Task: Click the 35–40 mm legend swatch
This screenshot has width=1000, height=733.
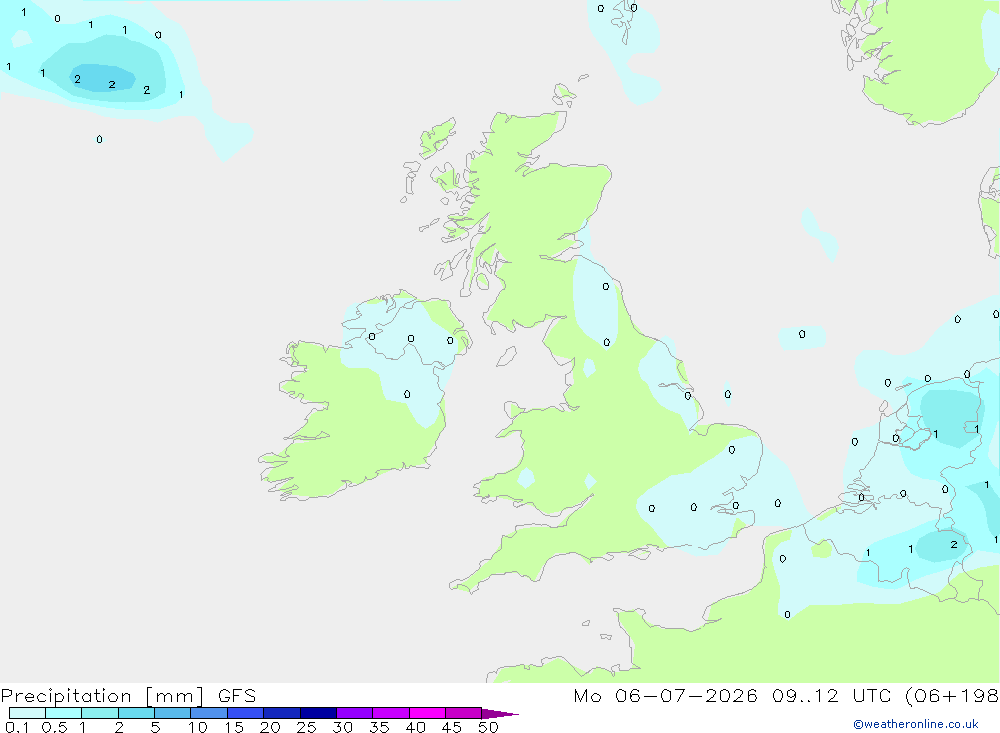Action: pos(391,713)
